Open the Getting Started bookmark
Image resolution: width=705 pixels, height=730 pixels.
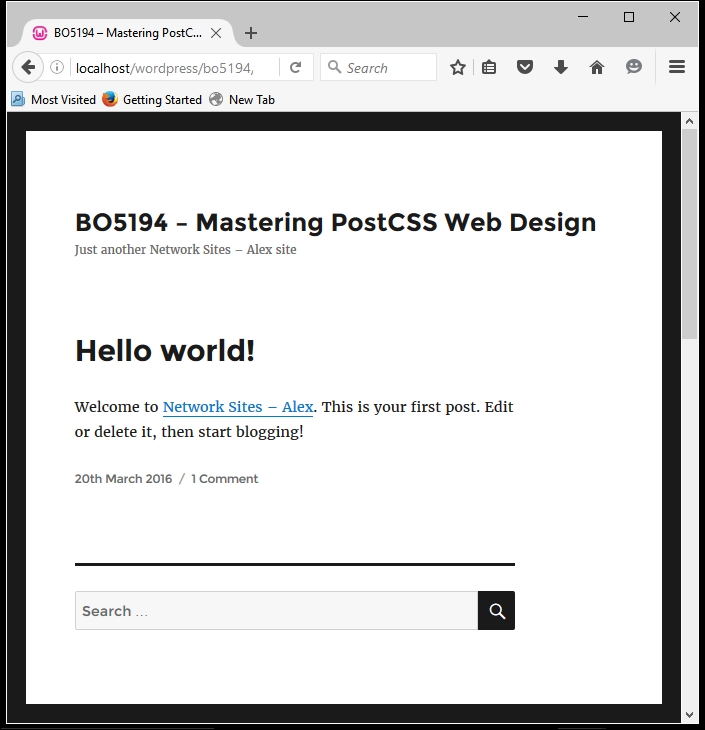click(152, 100)
